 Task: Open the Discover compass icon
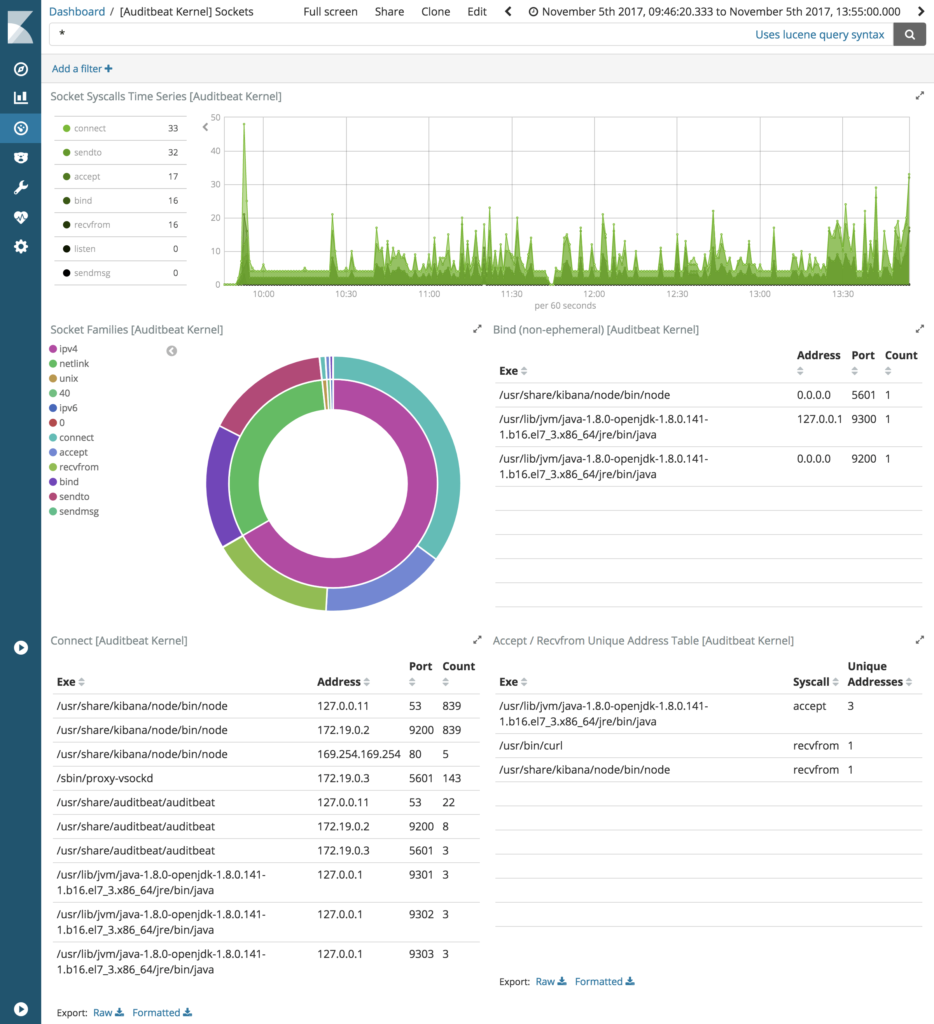(x=20, y=69)
